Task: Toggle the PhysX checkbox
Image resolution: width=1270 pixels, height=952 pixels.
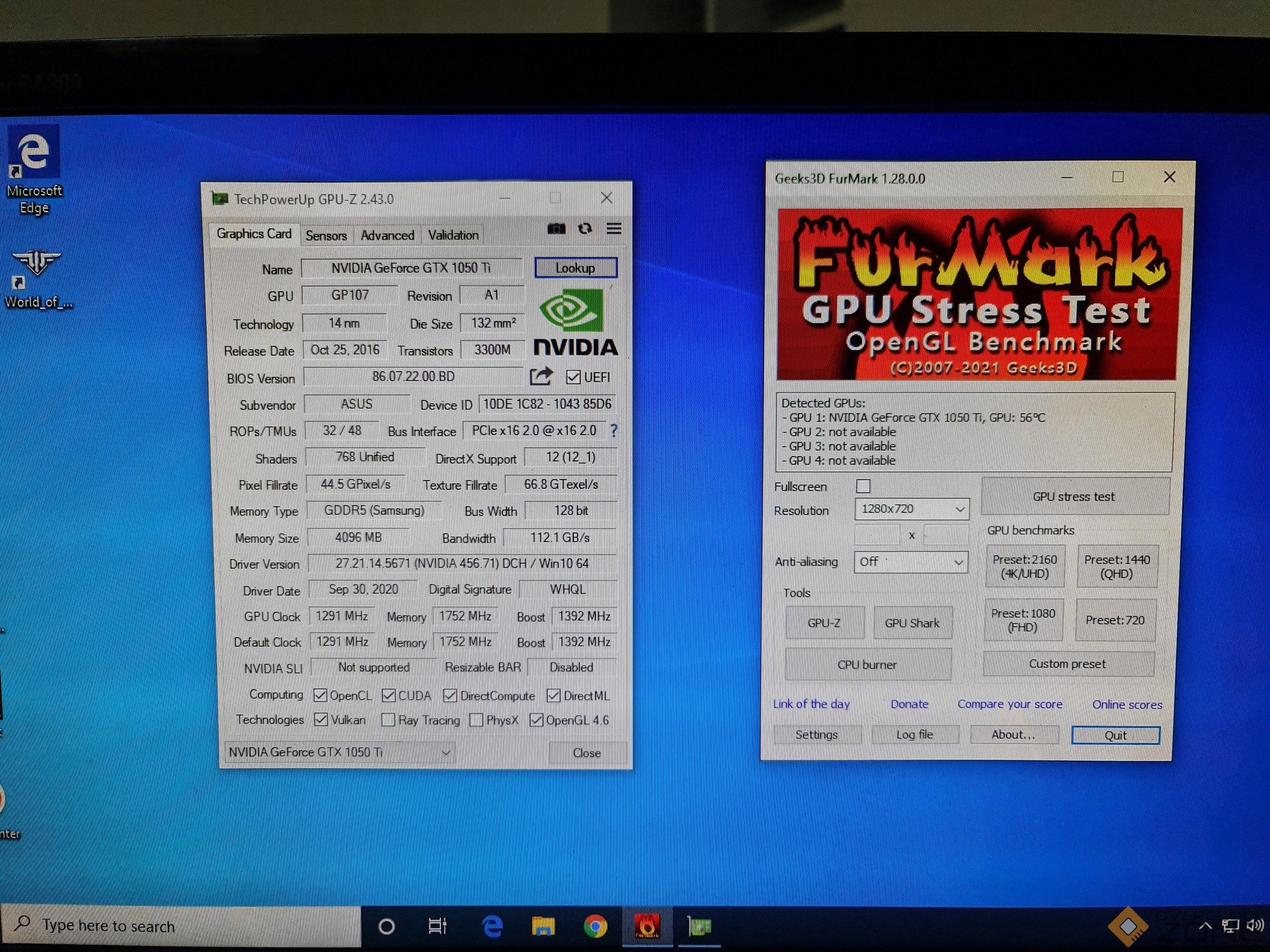Action: (x=477, y=720)
